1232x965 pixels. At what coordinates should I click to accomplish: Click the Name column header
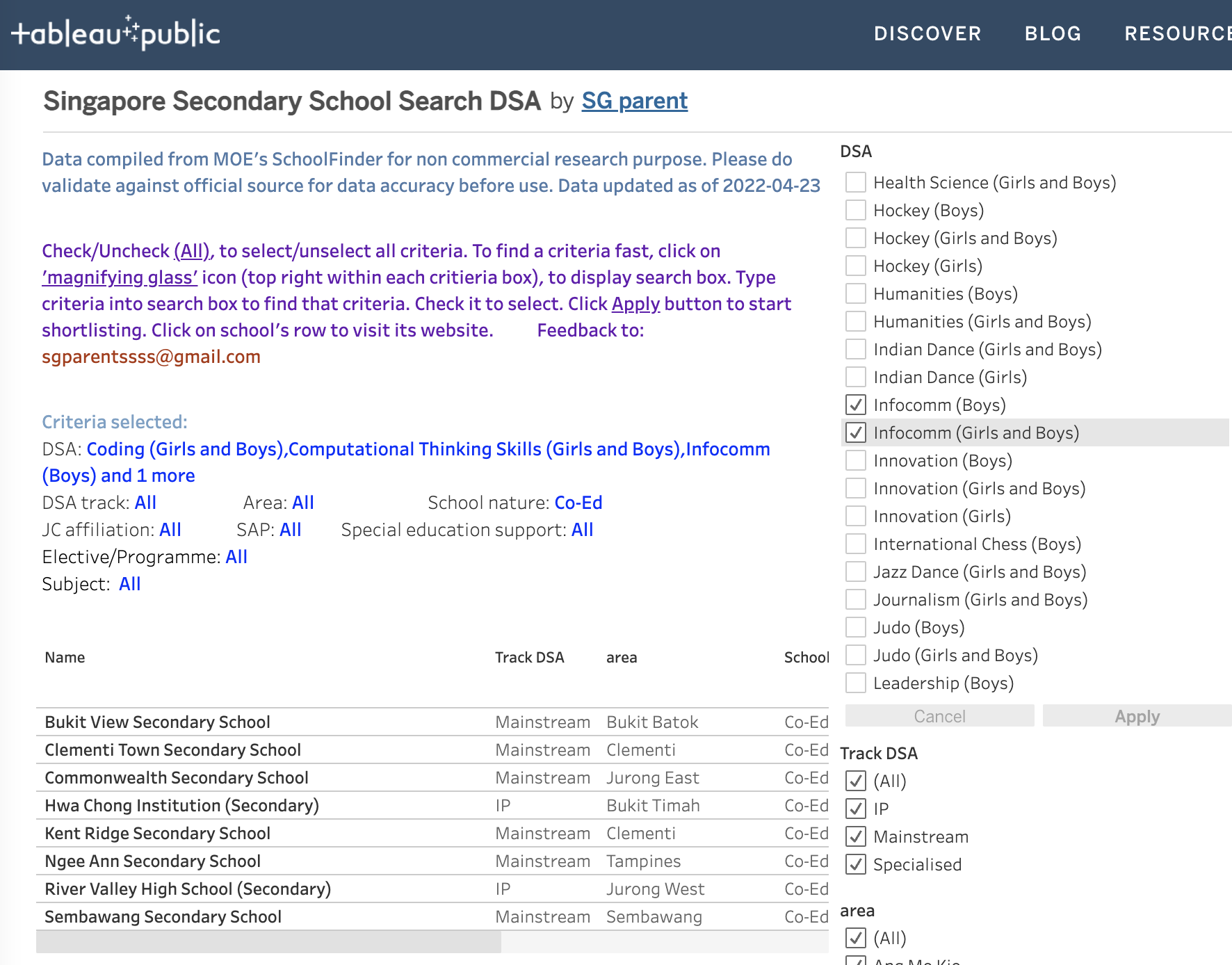point(65,657)
